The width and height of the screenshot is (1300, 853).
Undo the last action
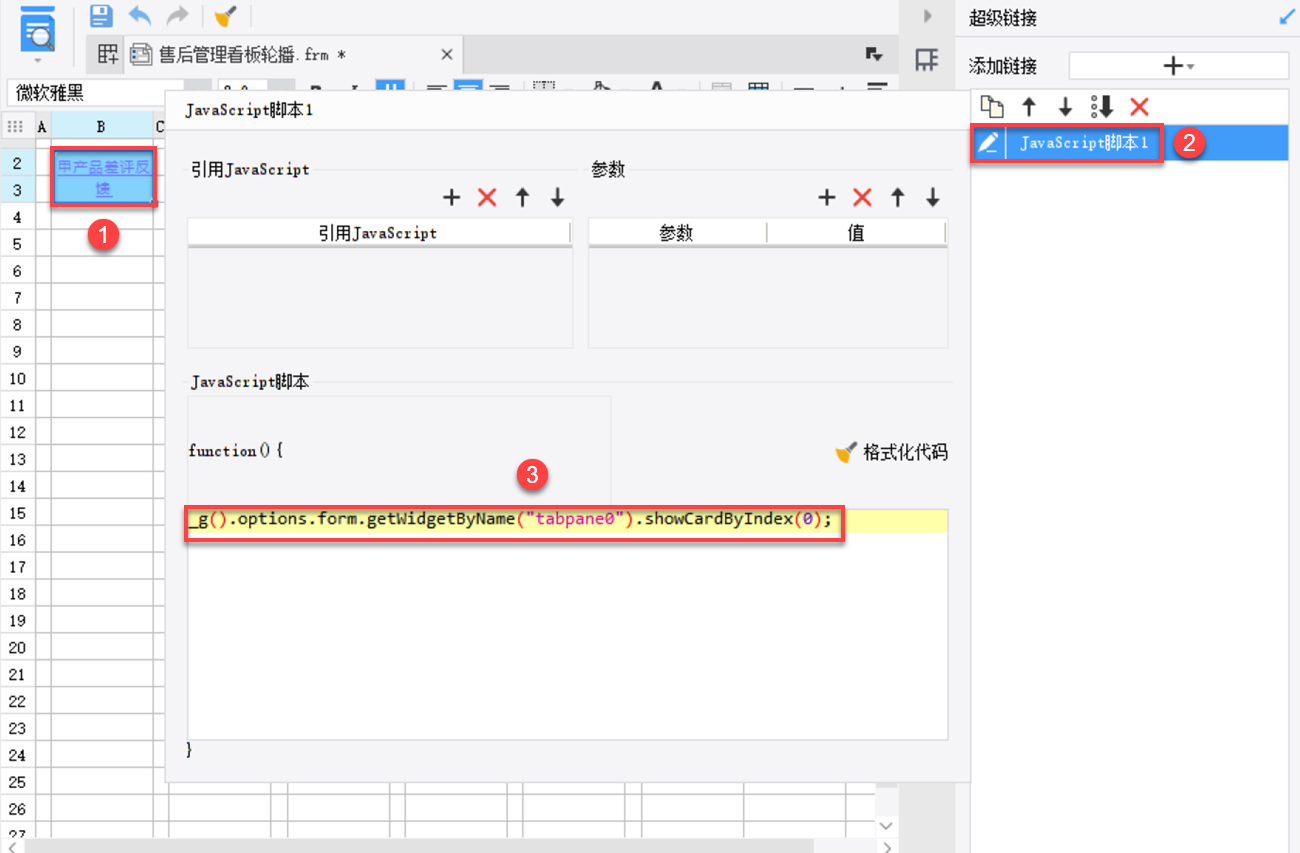point(140,16)
